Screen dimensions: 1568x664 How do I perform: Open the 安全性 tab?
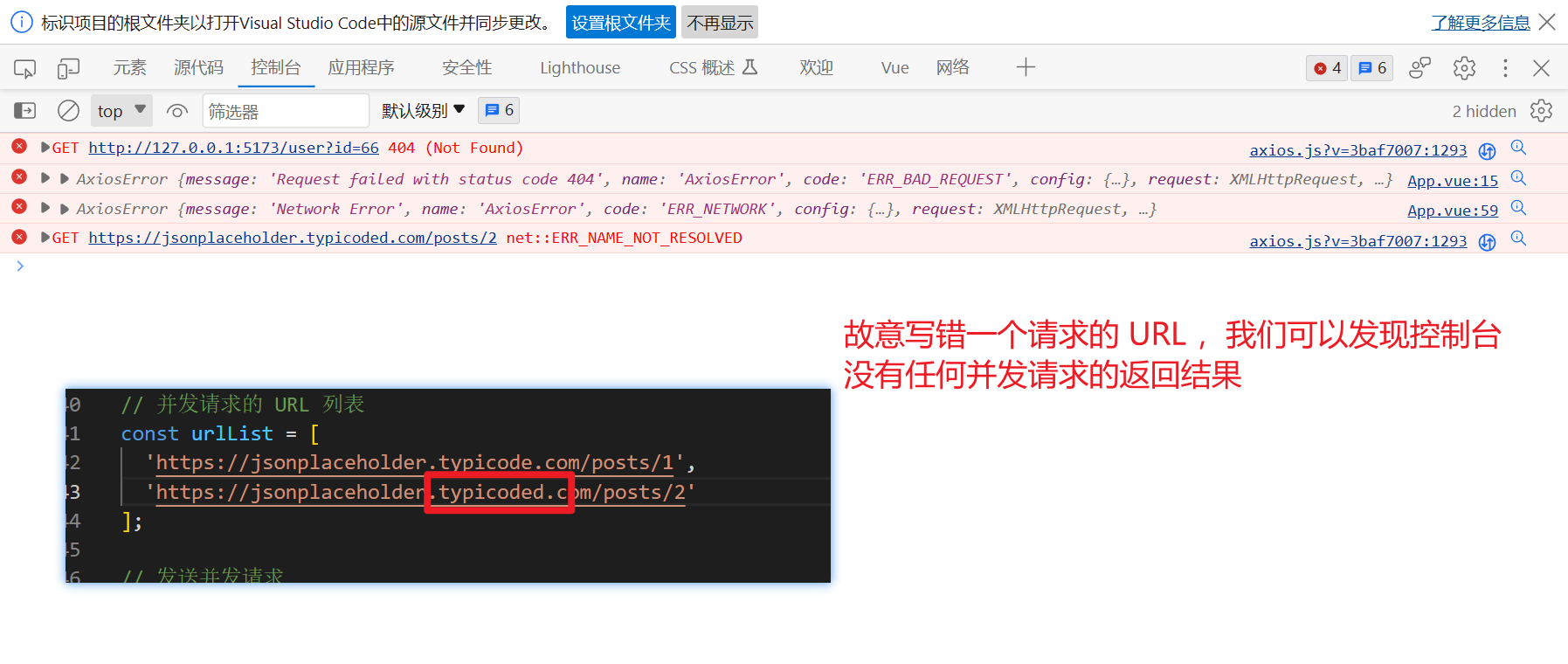[467, 68]
